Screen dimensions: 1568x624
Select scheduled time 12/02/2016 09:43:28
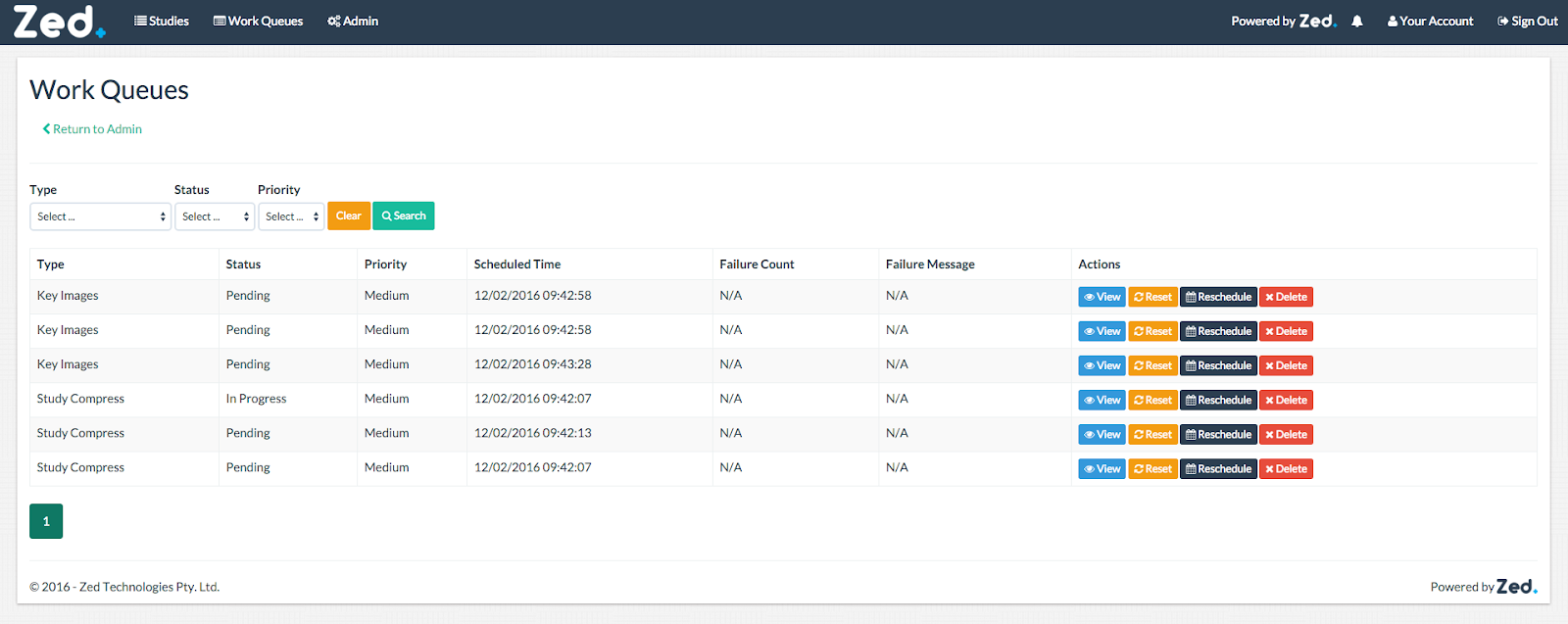click(x=532, y=364)
